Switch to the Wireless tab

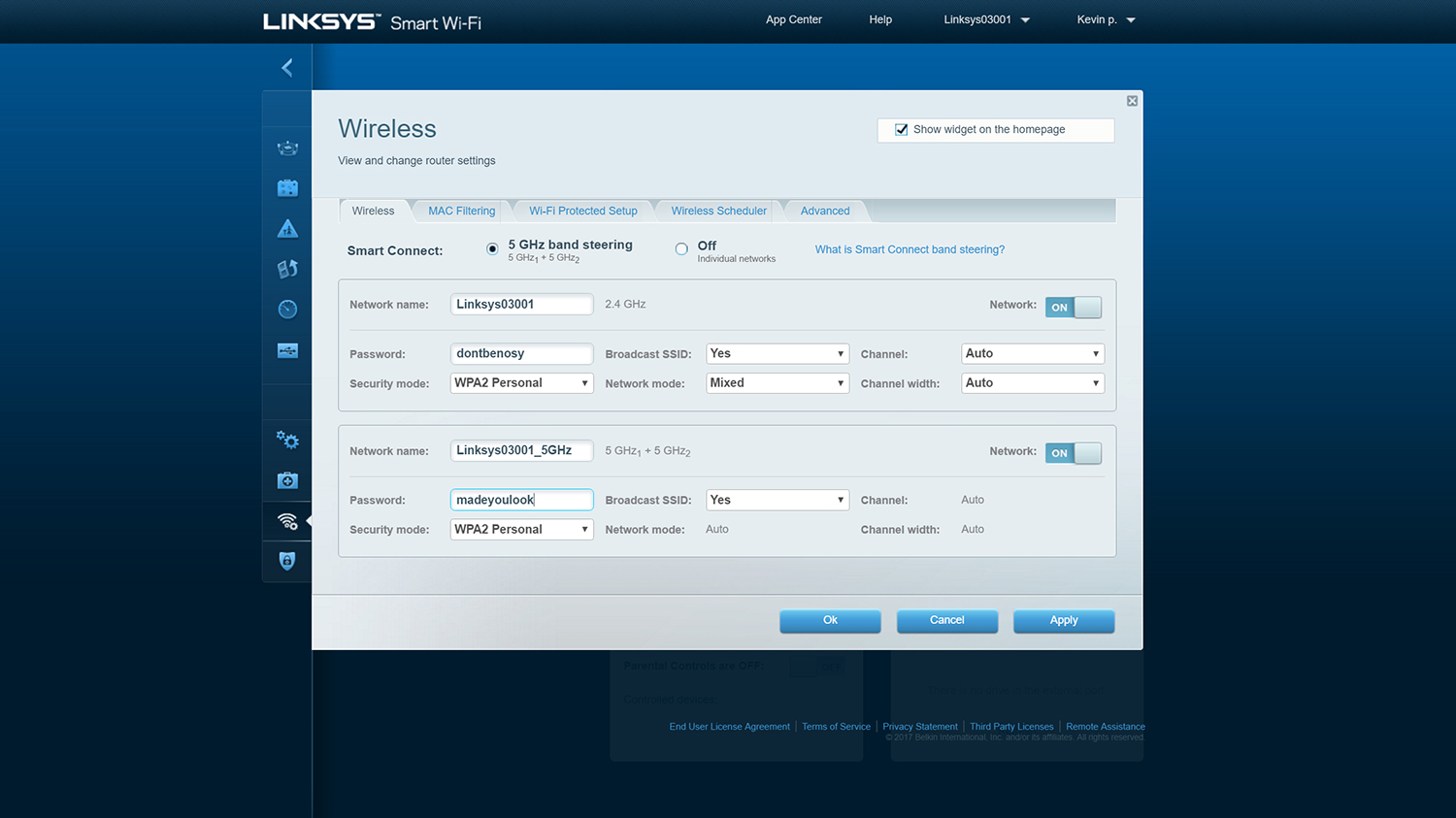374,211
